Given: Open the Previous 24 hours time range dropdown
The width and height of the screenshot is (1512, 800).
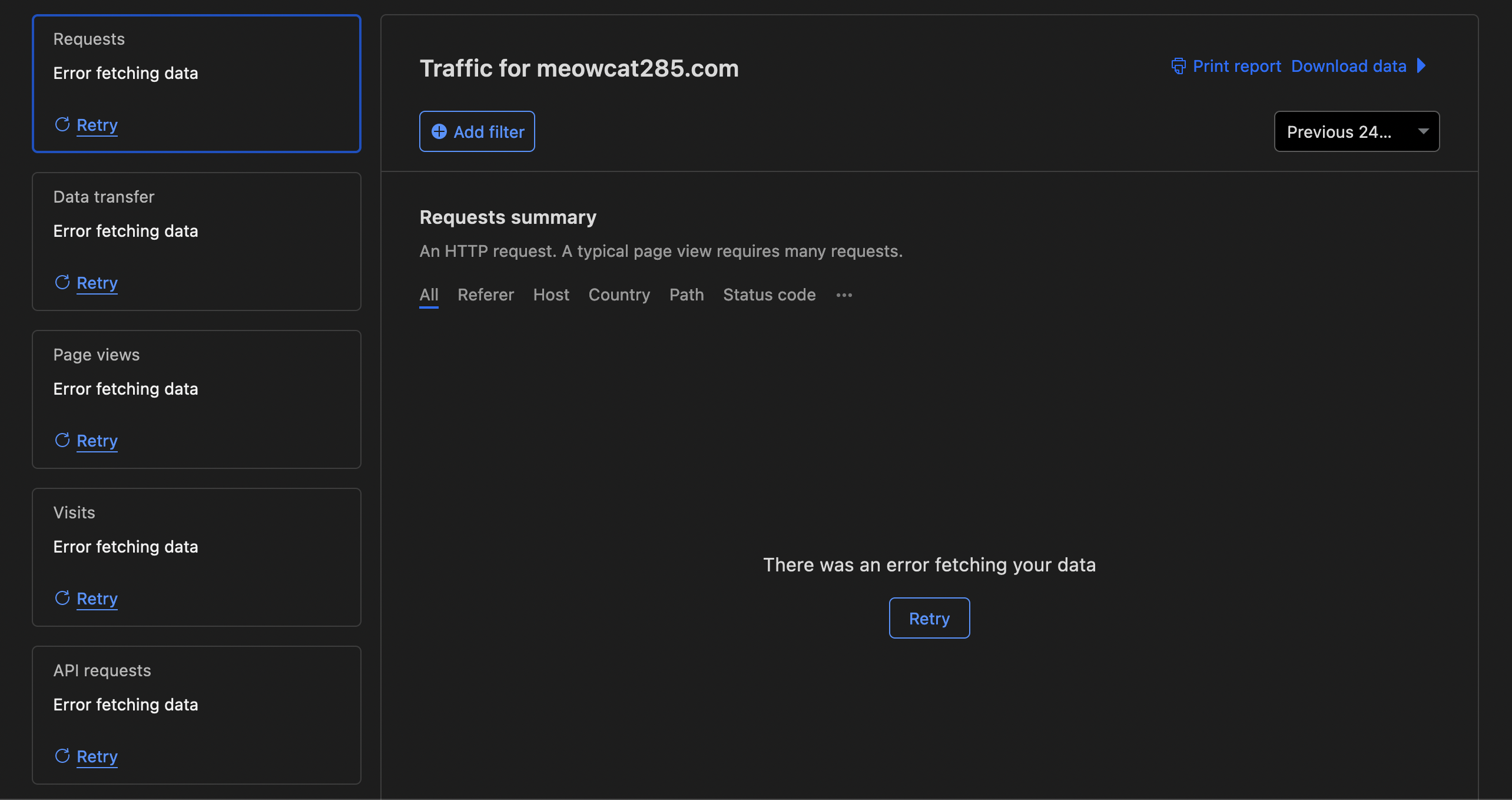Looking at the screenshot, I should [1356, 131].
